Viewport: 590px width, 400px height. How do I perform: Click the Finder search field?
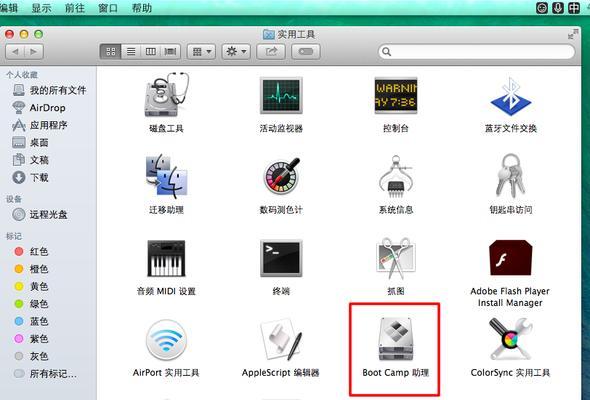tap(476, 52)
